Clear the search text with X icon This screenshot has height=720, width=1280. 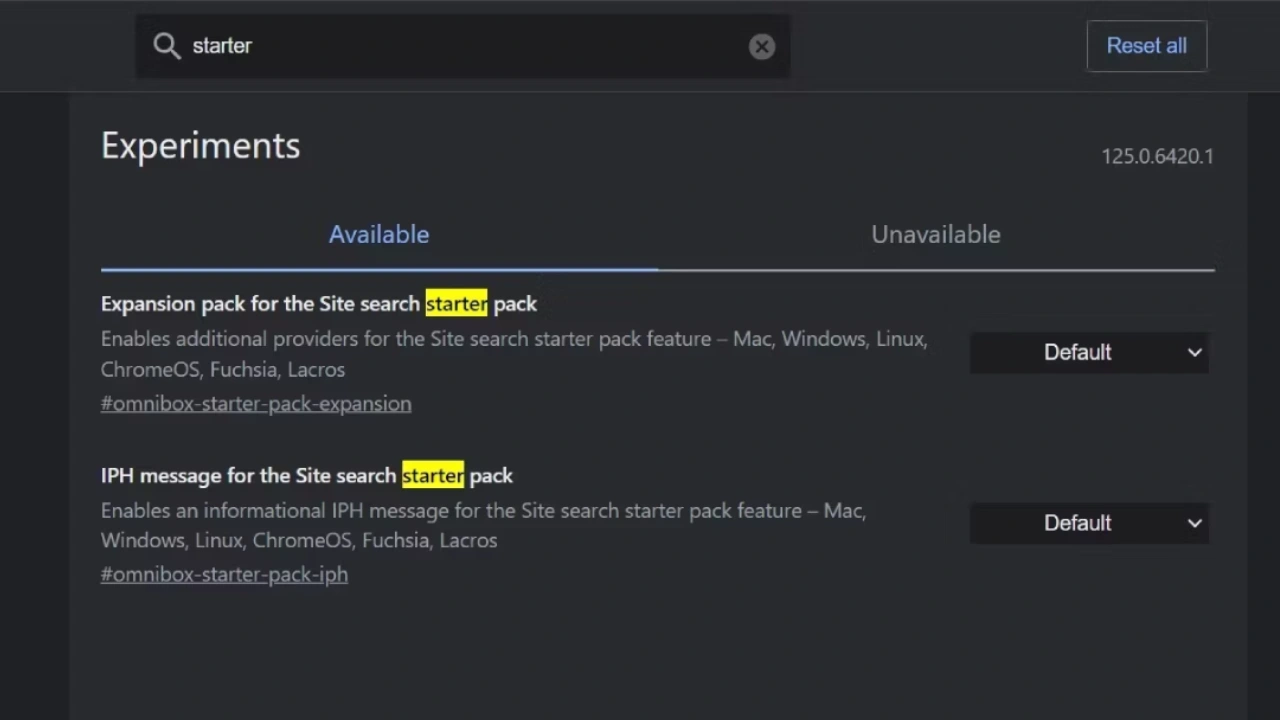pos(761,47)
